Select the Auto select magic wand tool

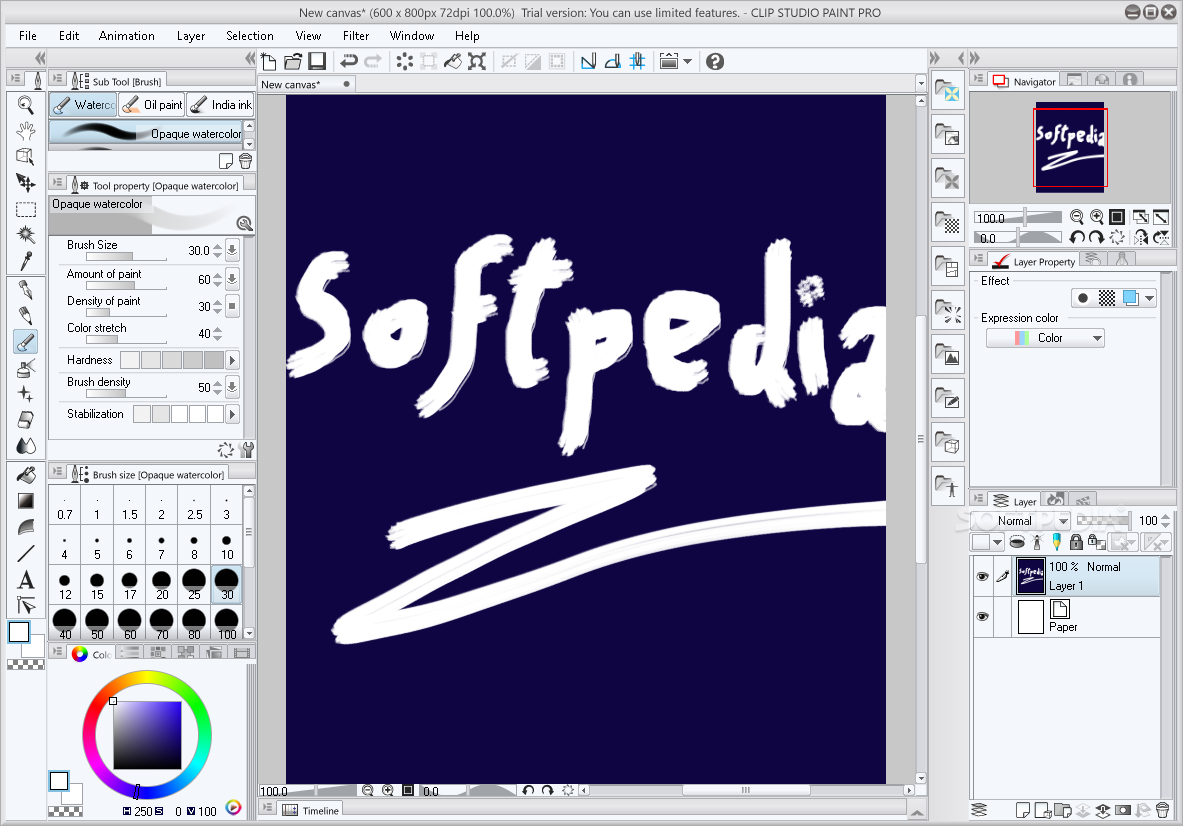coord(26,235)
